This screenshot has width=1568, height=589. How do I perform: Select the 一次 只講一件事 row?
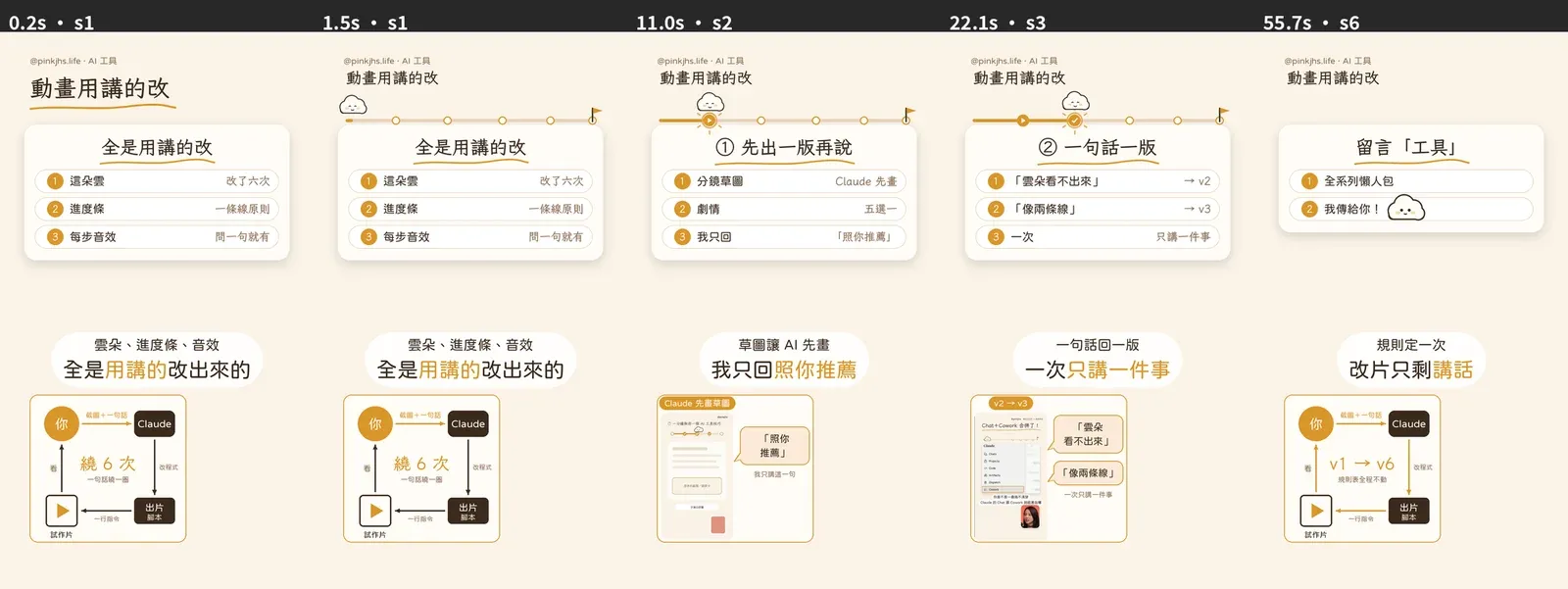click(1098, 236)
